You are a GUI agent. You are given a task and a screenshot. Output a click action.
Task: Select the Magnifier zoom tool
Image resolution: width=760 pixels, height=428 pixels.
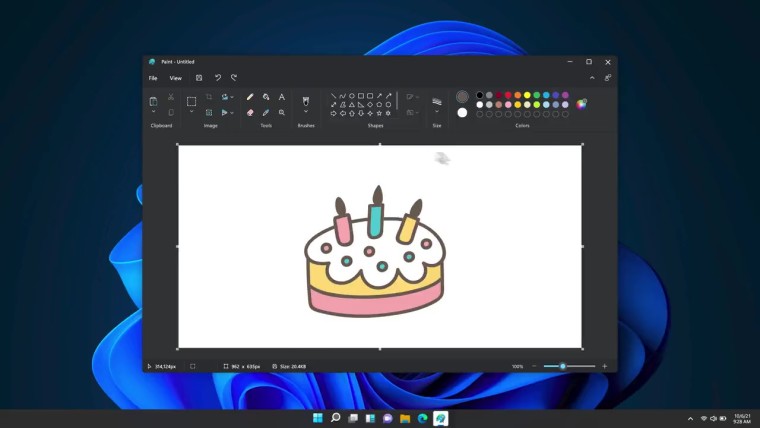282,113
